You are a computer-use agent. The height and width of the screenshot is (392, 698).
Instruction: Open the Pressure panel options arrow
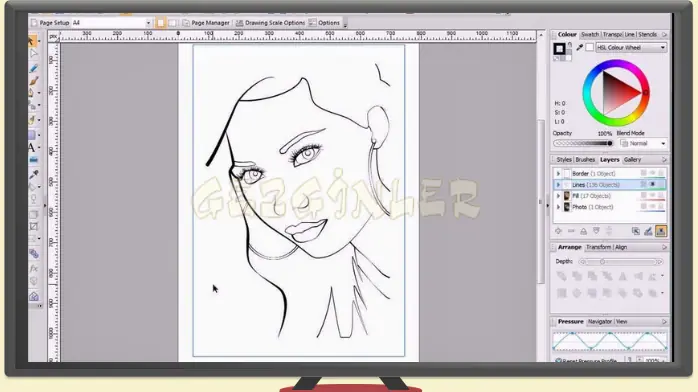[664, 321]
